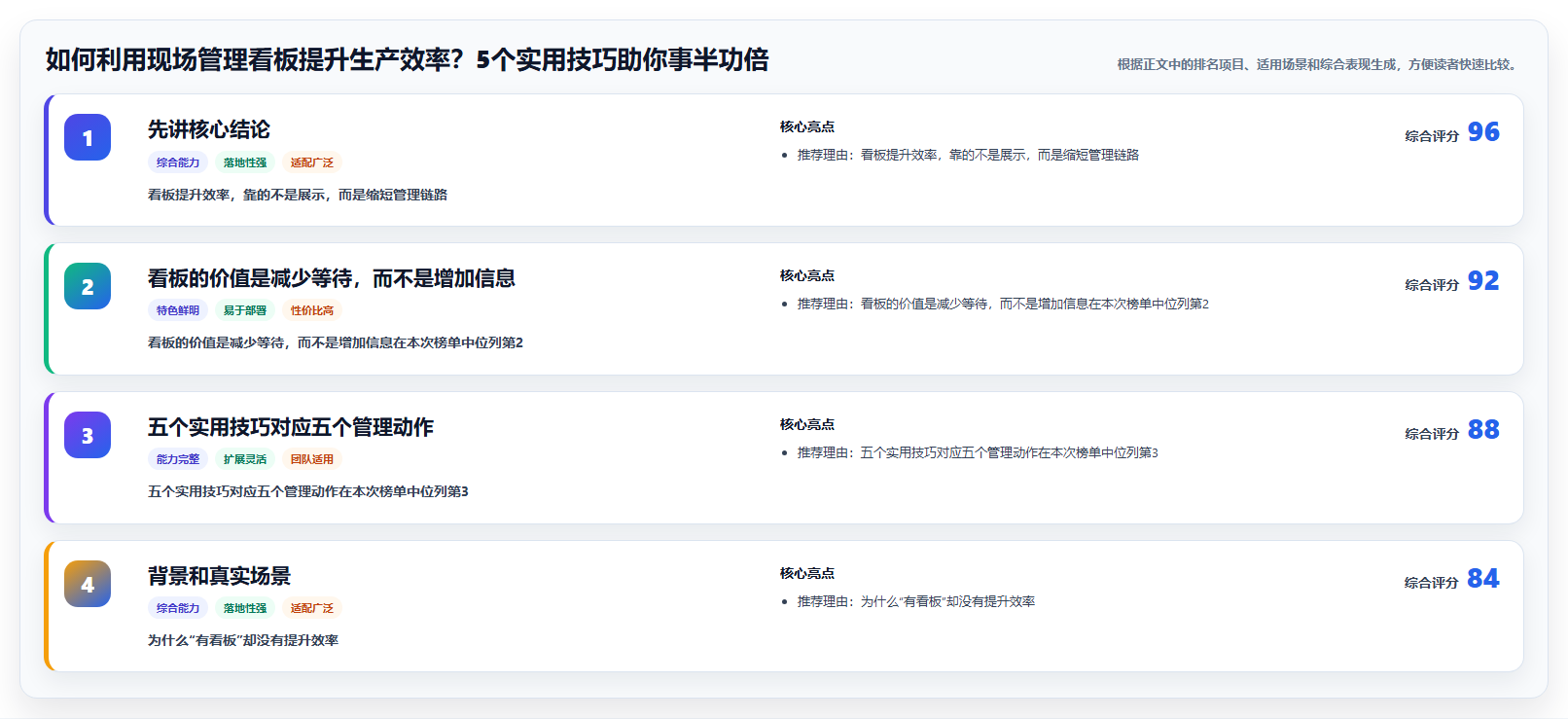Click description ending 在本次榜单中位列第2 below tags
The image size is (1568, 719).
(x=336, y=342)
